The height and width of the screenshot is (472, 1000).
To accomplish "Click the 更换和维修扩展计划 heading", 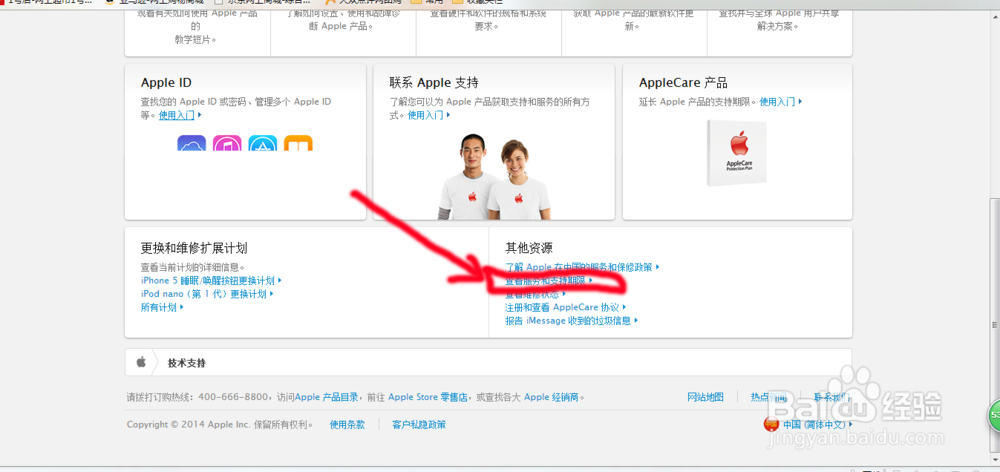I will click(x=194, y=248).
